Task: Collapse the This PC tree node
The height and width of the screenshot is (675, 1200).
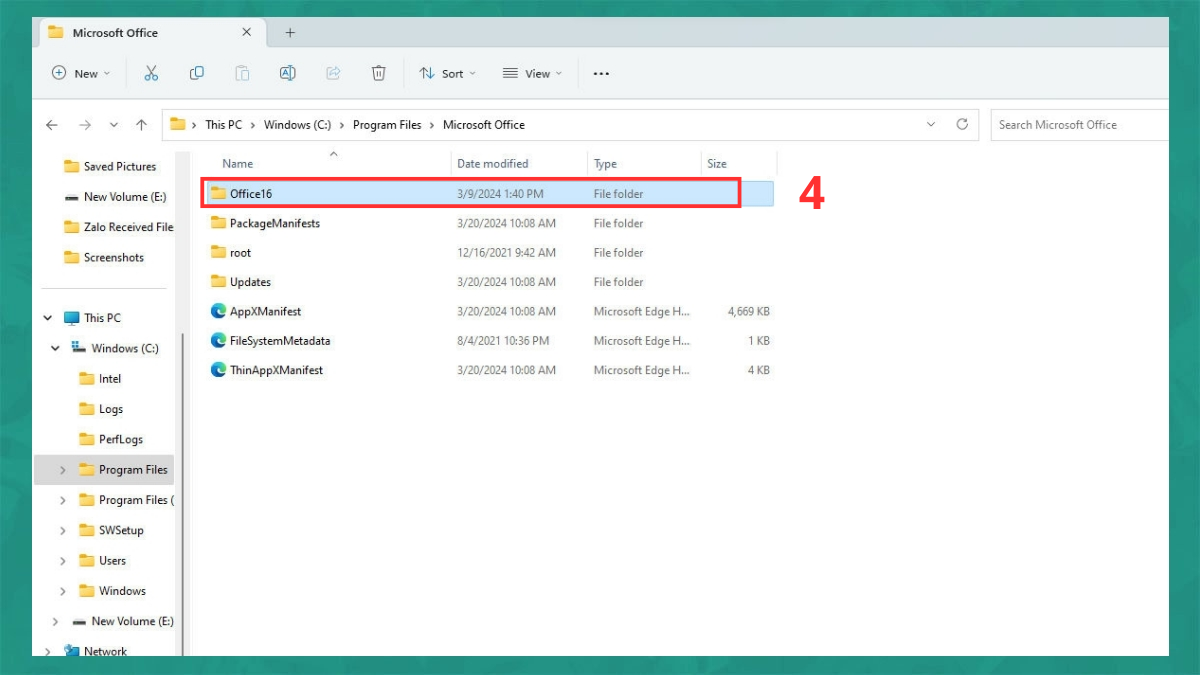Action: [x=47, y=318]
